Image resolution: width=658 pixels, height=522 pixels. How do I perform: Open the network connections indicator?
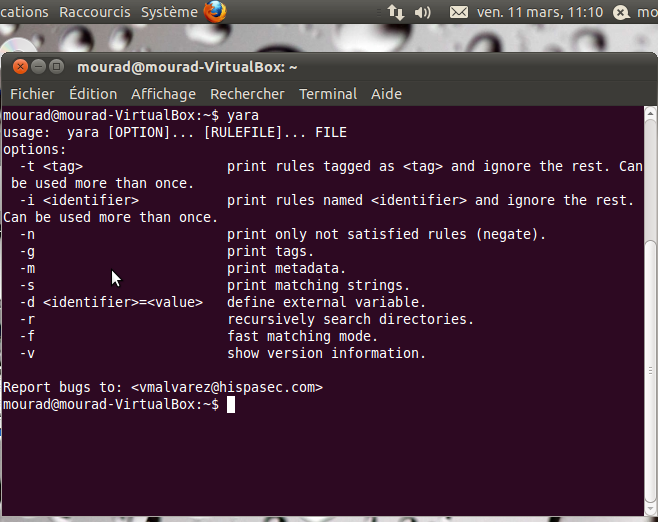pos(395,12)
